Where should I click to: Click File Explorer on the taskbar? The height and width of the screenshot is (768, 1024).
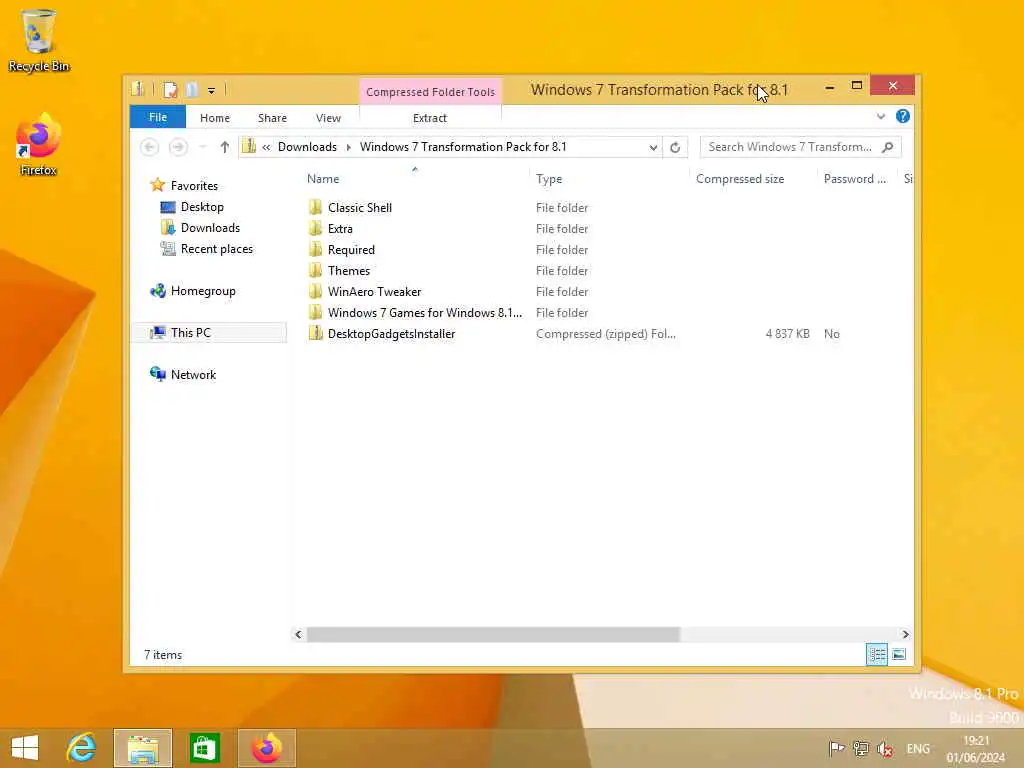(143, 748)
